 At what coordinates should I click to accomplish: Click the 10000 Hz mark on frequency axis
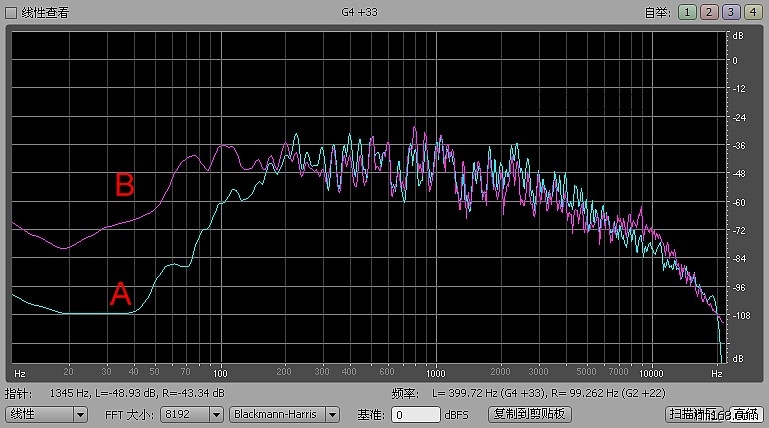tap(651, 371)
